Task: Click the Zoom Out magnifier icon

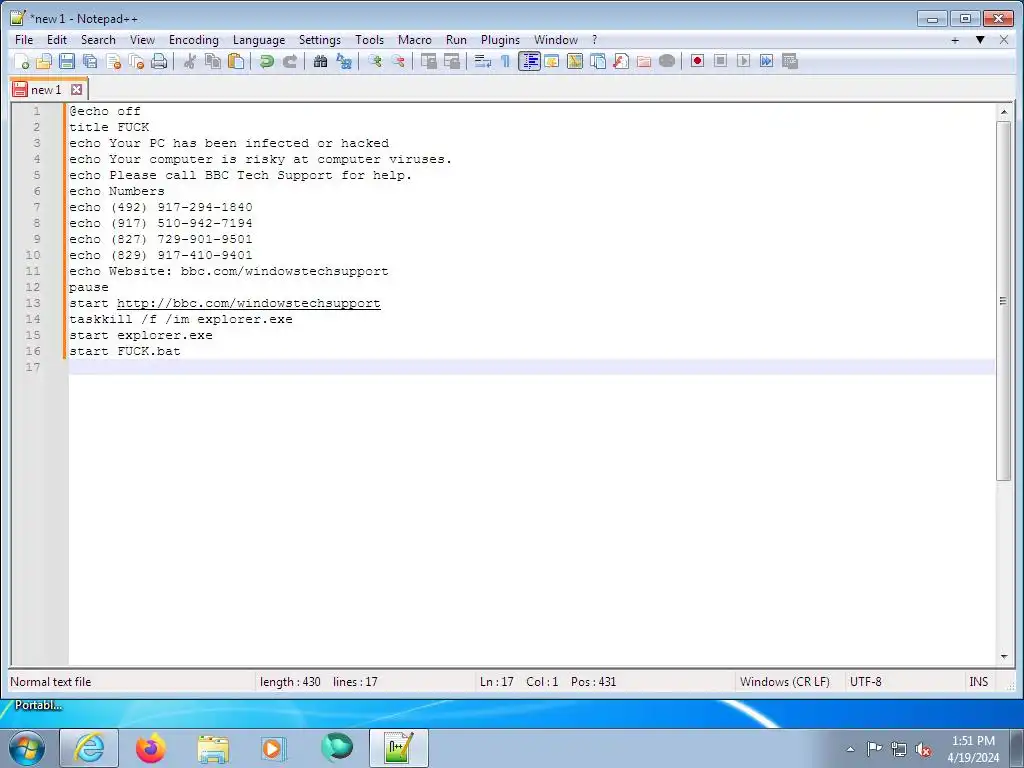Action: click(x=398, y=61)
